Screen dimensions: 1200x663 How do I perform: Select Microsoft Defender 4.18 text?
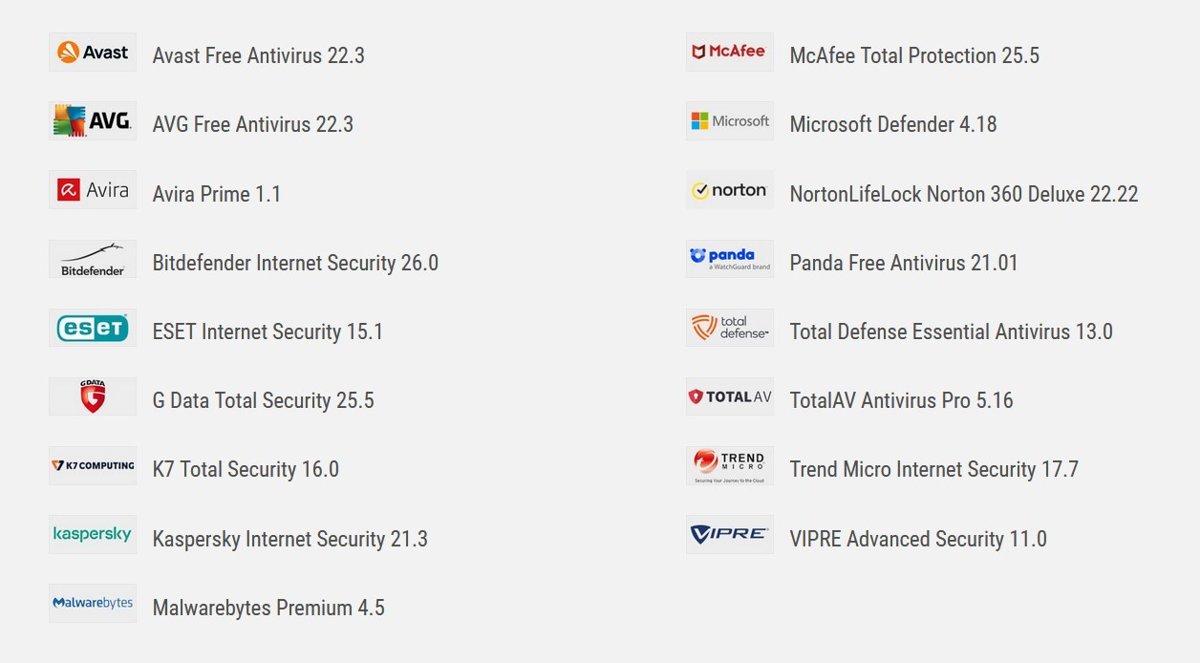tap(893, 125)
